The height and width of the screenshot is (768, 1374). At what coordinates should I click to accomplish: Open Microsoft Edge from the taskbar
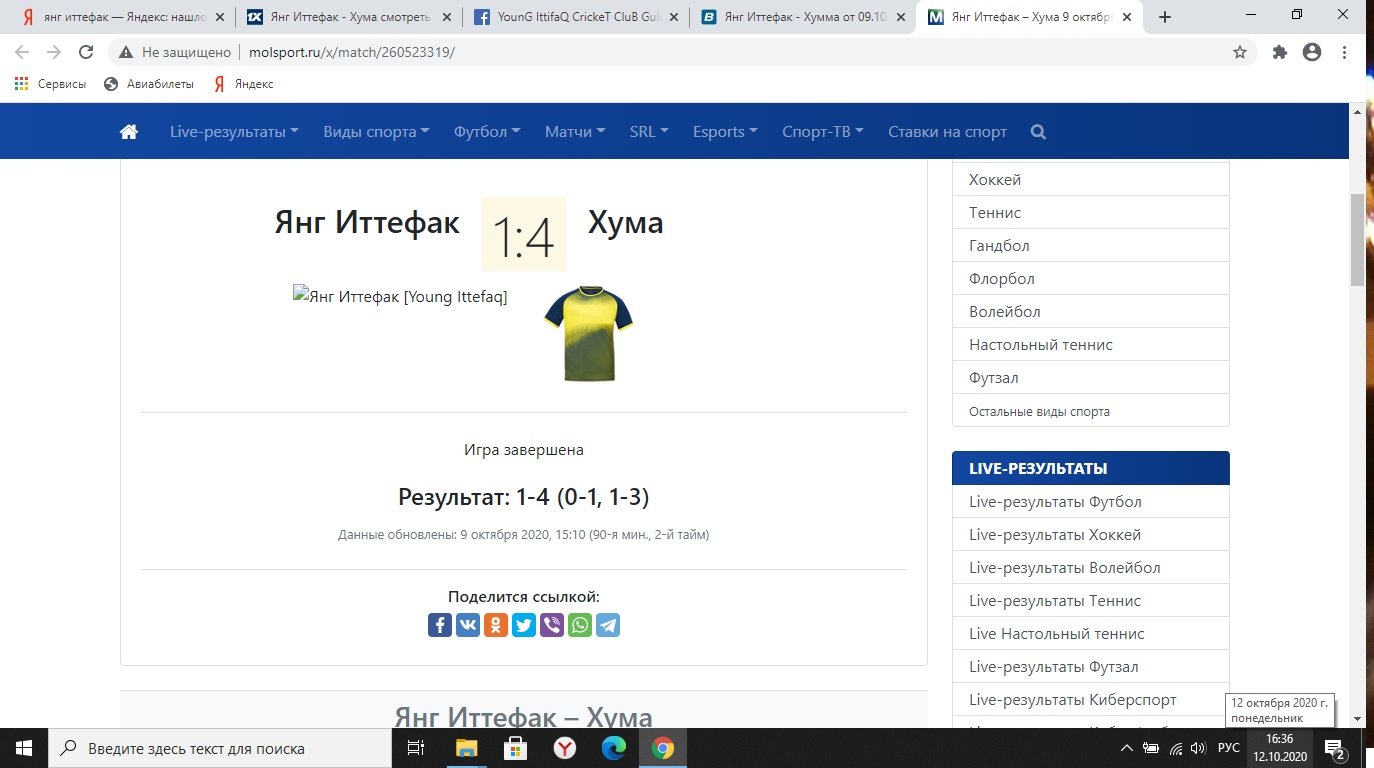click(x=614, y=748)
